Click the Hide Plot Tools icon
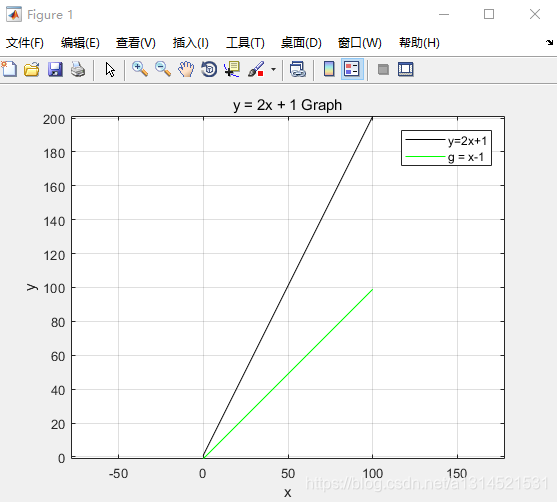557x502 pixels. coord(383,69)
